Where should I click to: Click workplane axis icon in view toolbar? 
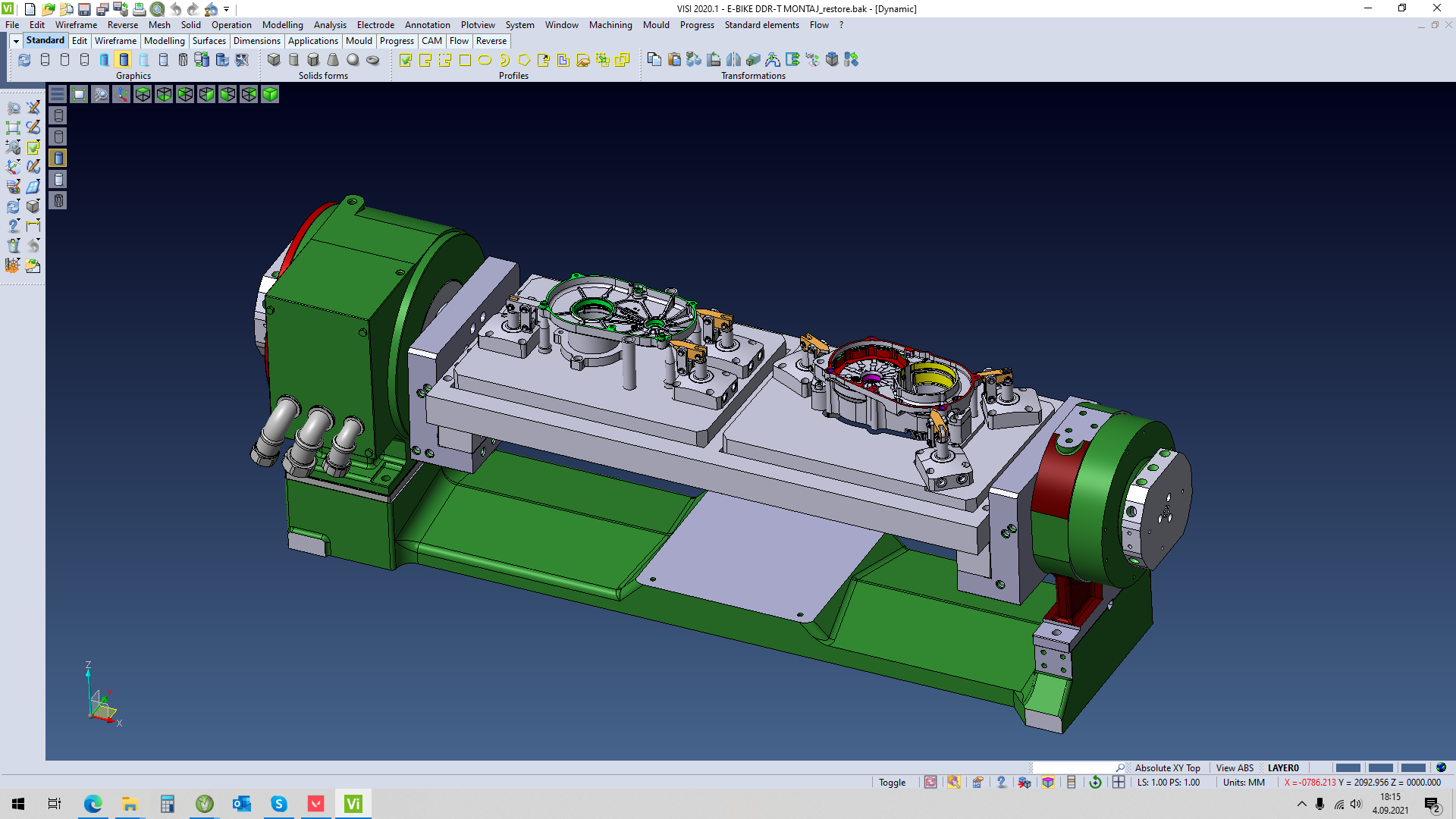pos(121,94)
